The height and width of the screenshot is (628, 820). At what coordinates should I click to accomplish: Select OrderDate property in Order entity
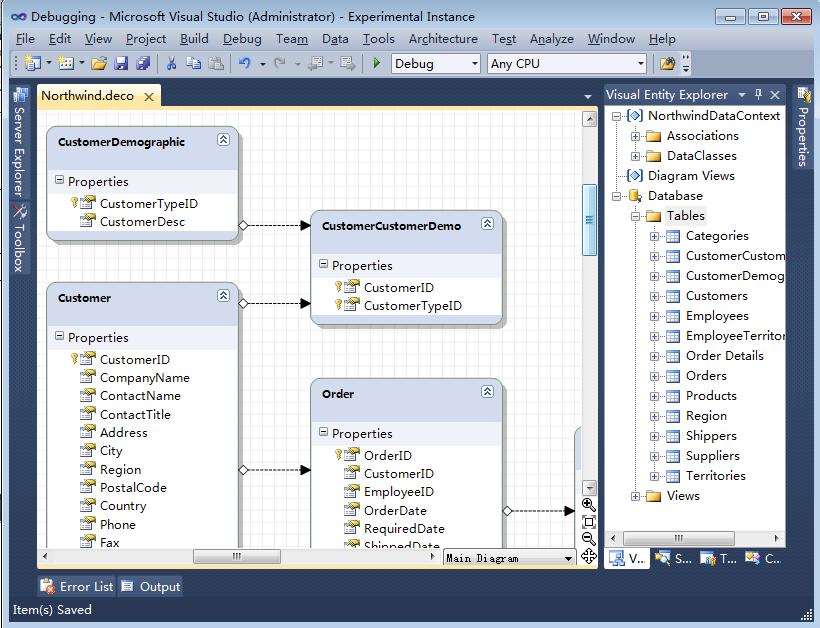pyautogui.click(x=395, y=511)
